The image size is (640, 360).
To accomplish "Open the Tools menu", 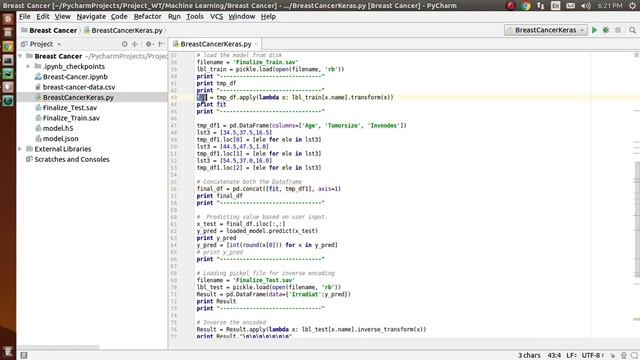I will 195,17.
